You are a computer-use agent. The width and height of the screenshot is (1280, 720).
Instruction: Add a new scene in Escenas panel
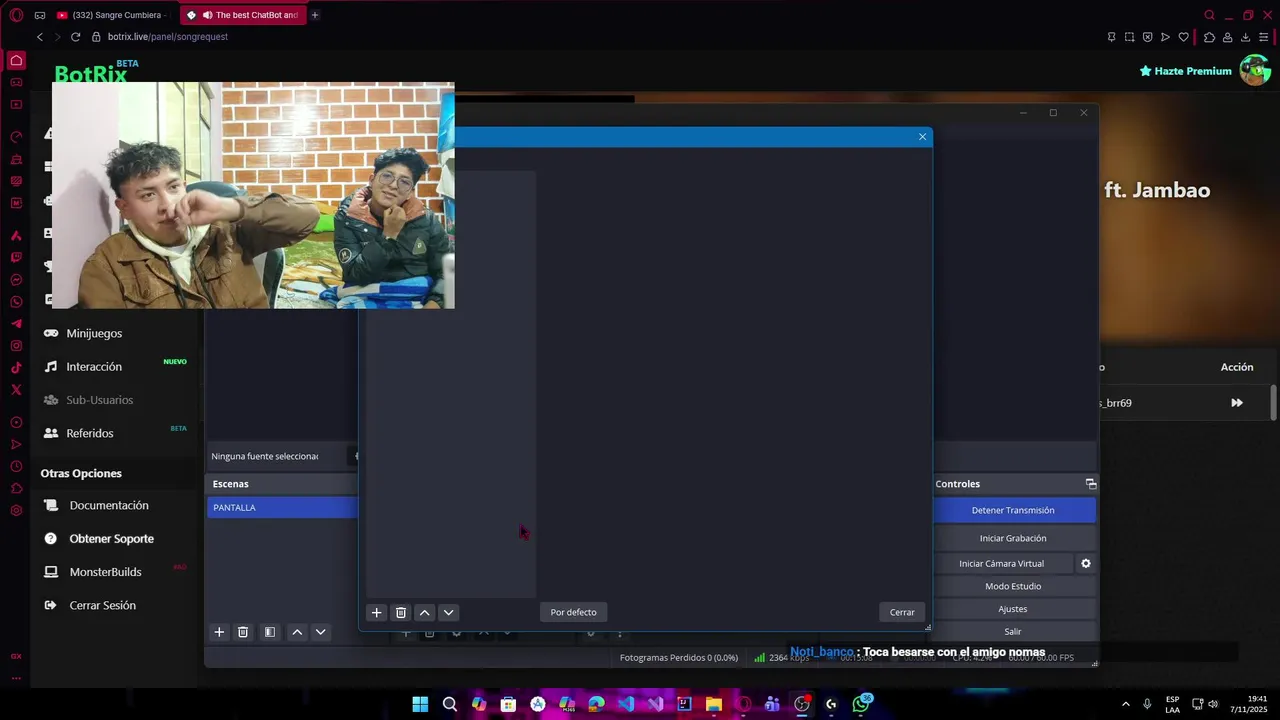tap(219, 632)
